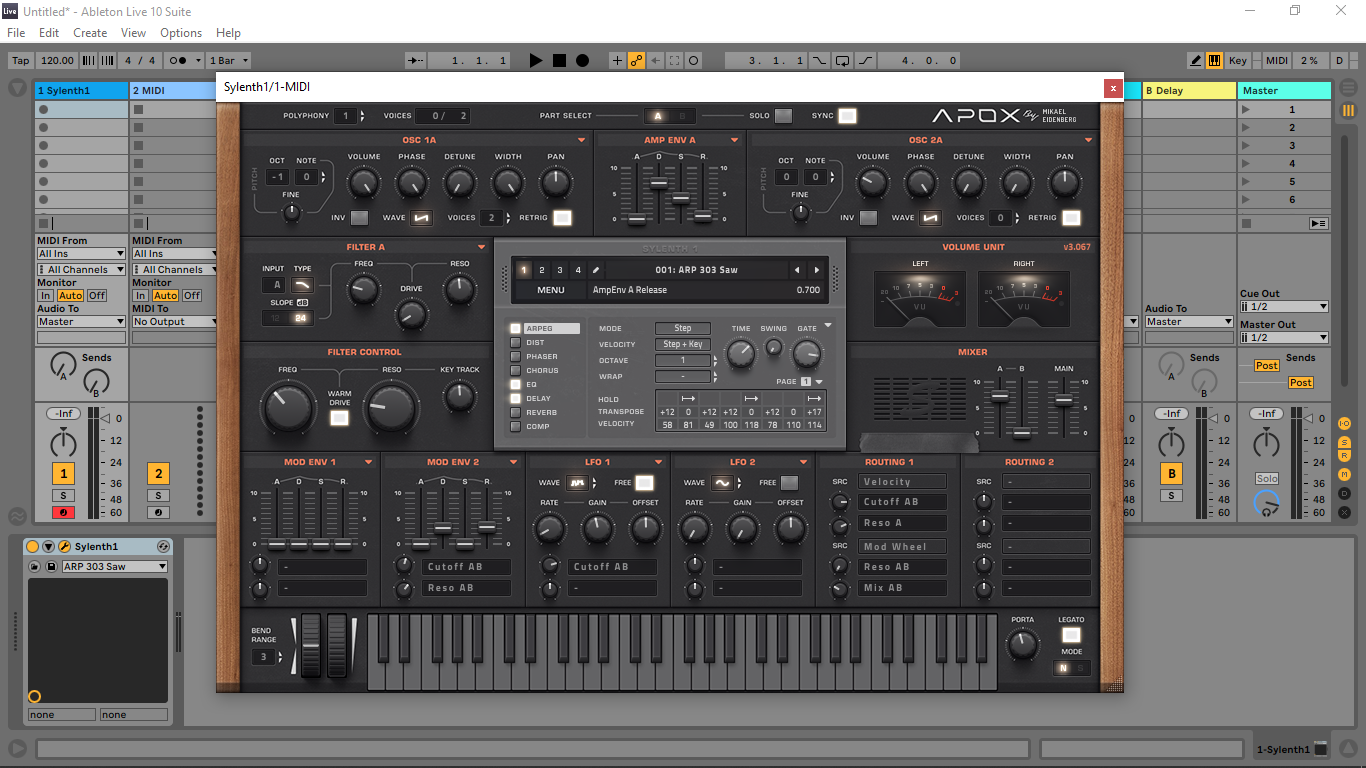
Task: Toggle Automation Arm in transport bar
Action: [636, 61]
